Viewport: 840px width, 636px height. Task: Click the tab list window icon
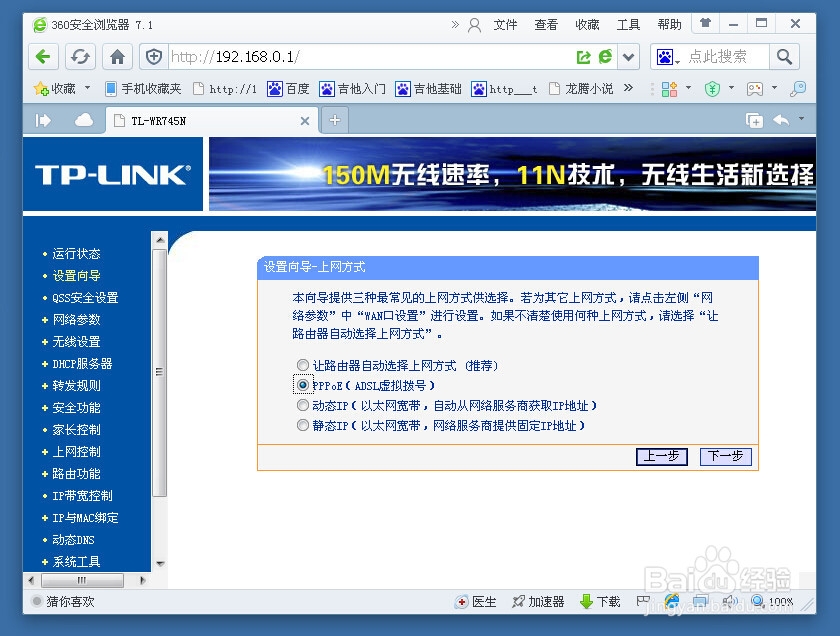coord(754,121)
